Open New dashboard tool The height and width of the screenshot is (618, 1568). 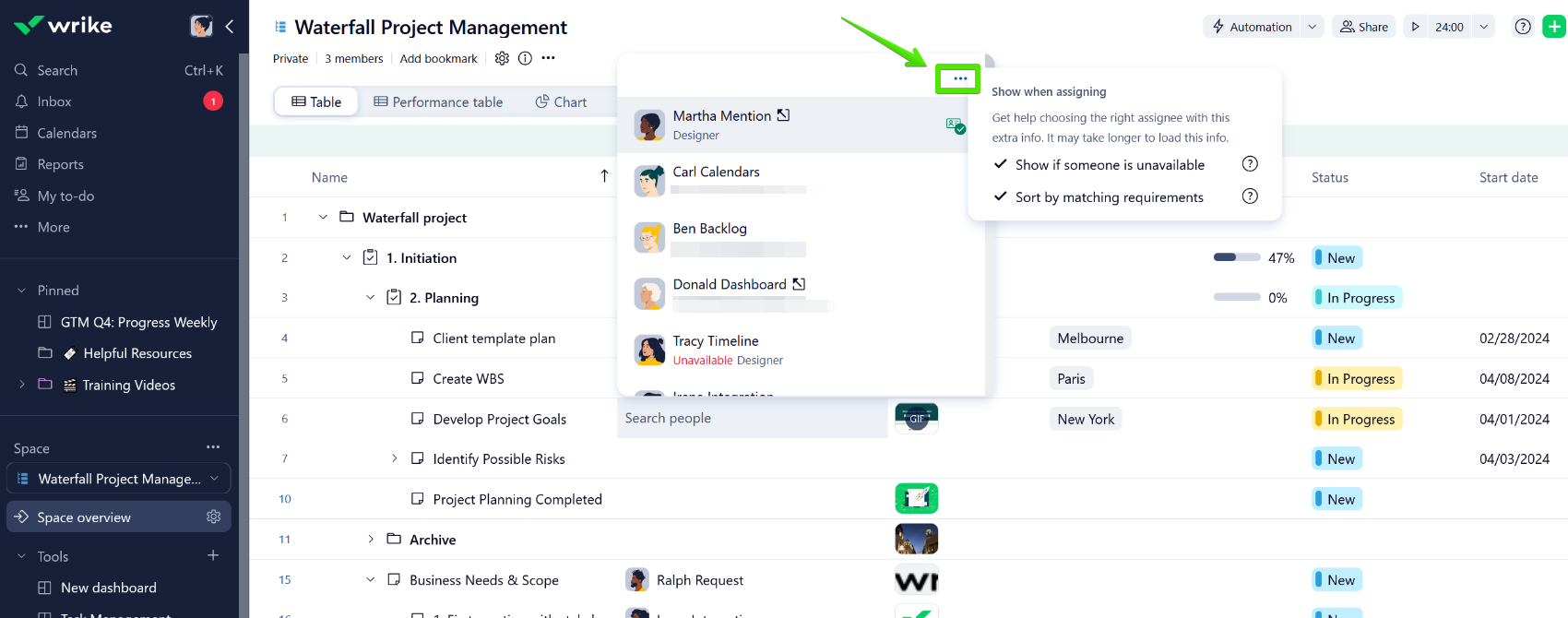108,588
